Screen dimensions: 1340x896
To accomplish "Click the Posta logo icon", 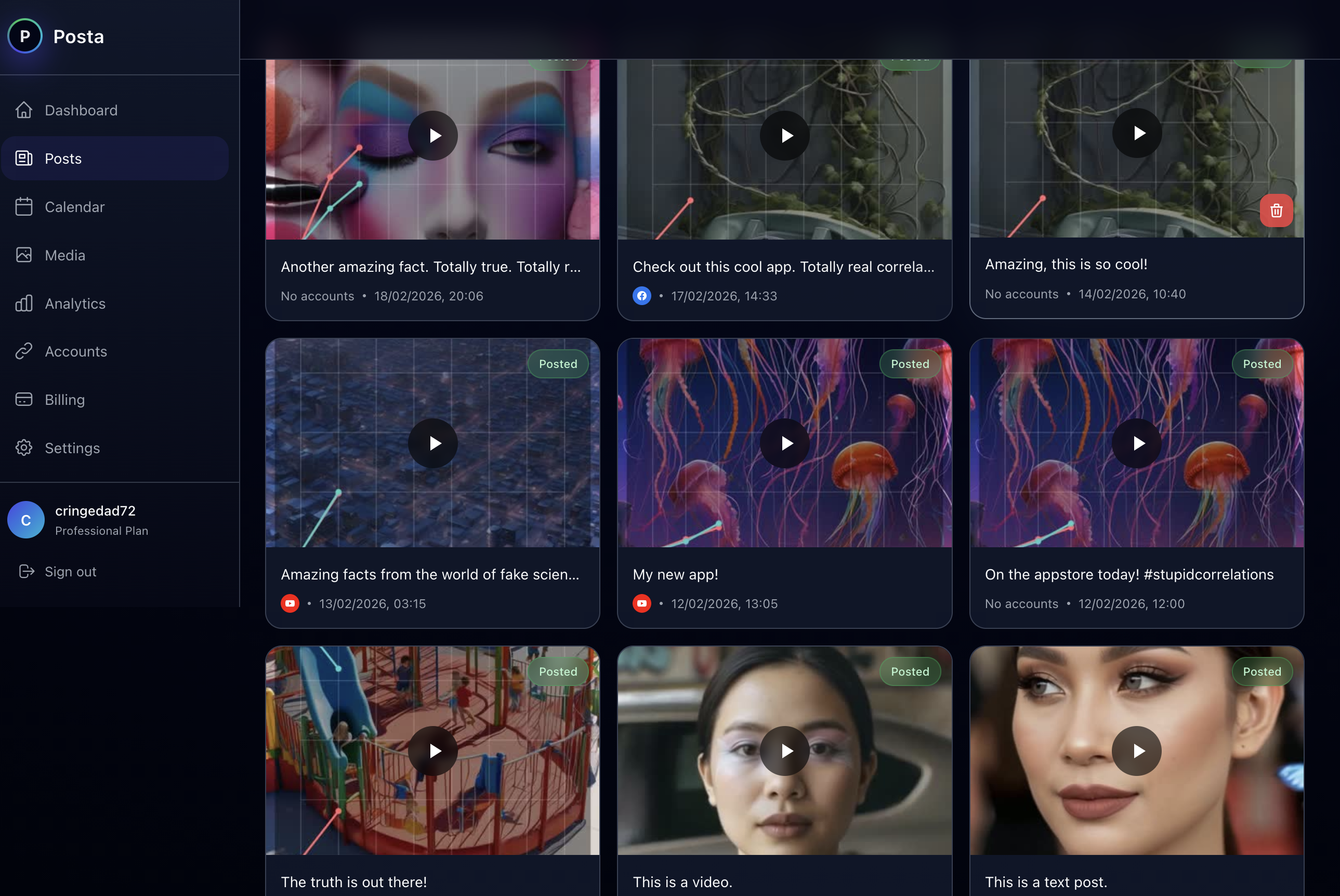I will tap(24, 36).
